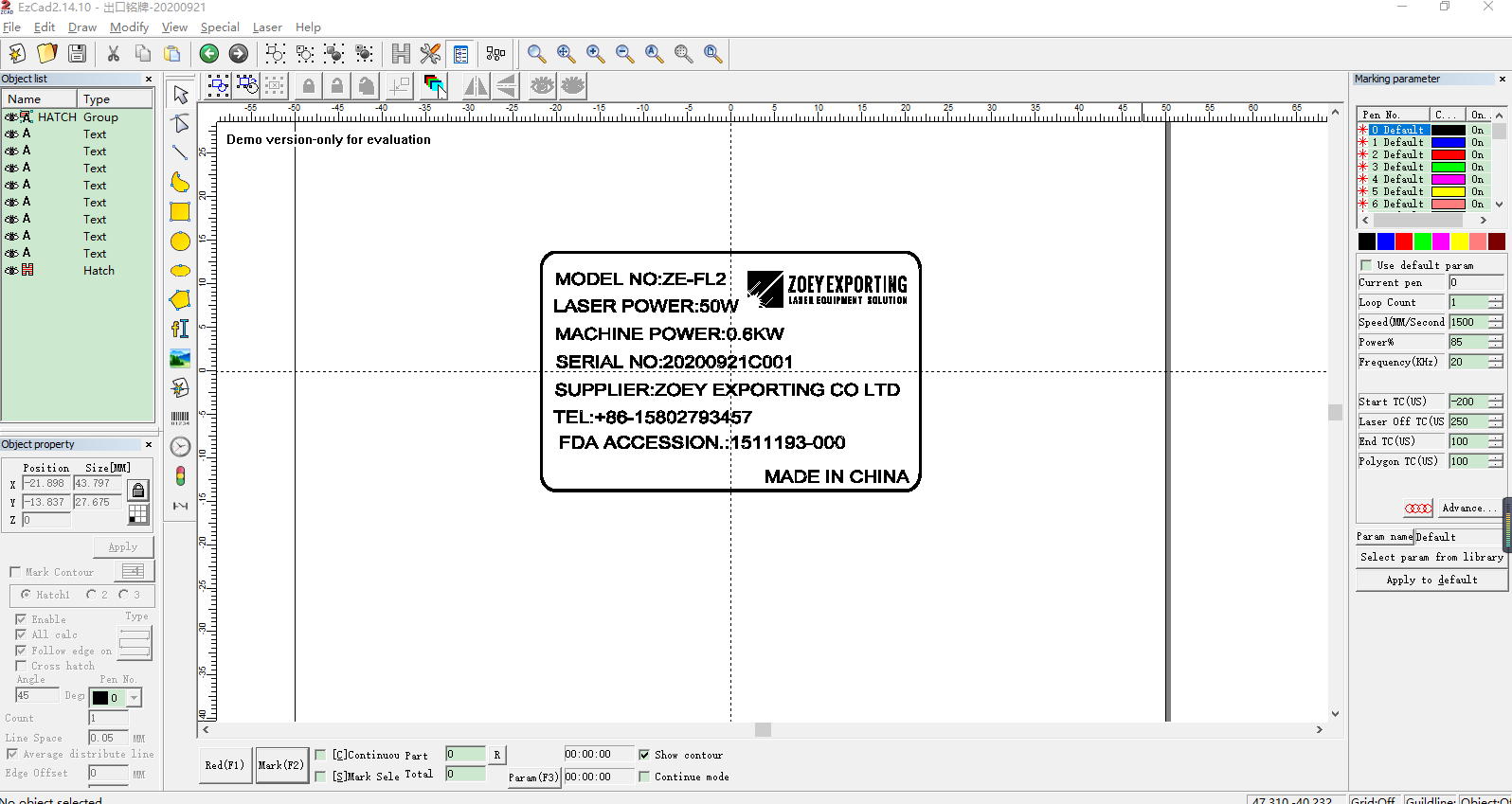
Task: Increase Loop Count with the spinner
Action: 1495,299
